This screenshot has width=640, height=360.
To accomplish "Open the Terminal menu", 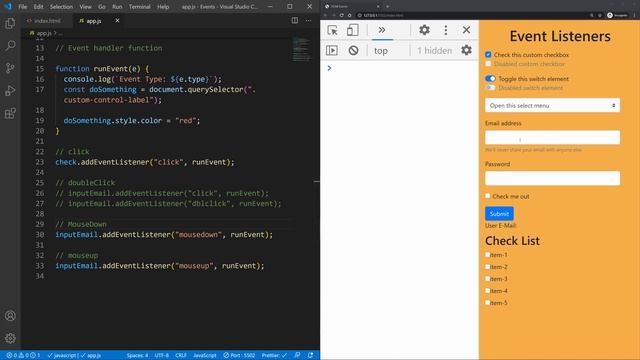I will [x=140, y=7].
